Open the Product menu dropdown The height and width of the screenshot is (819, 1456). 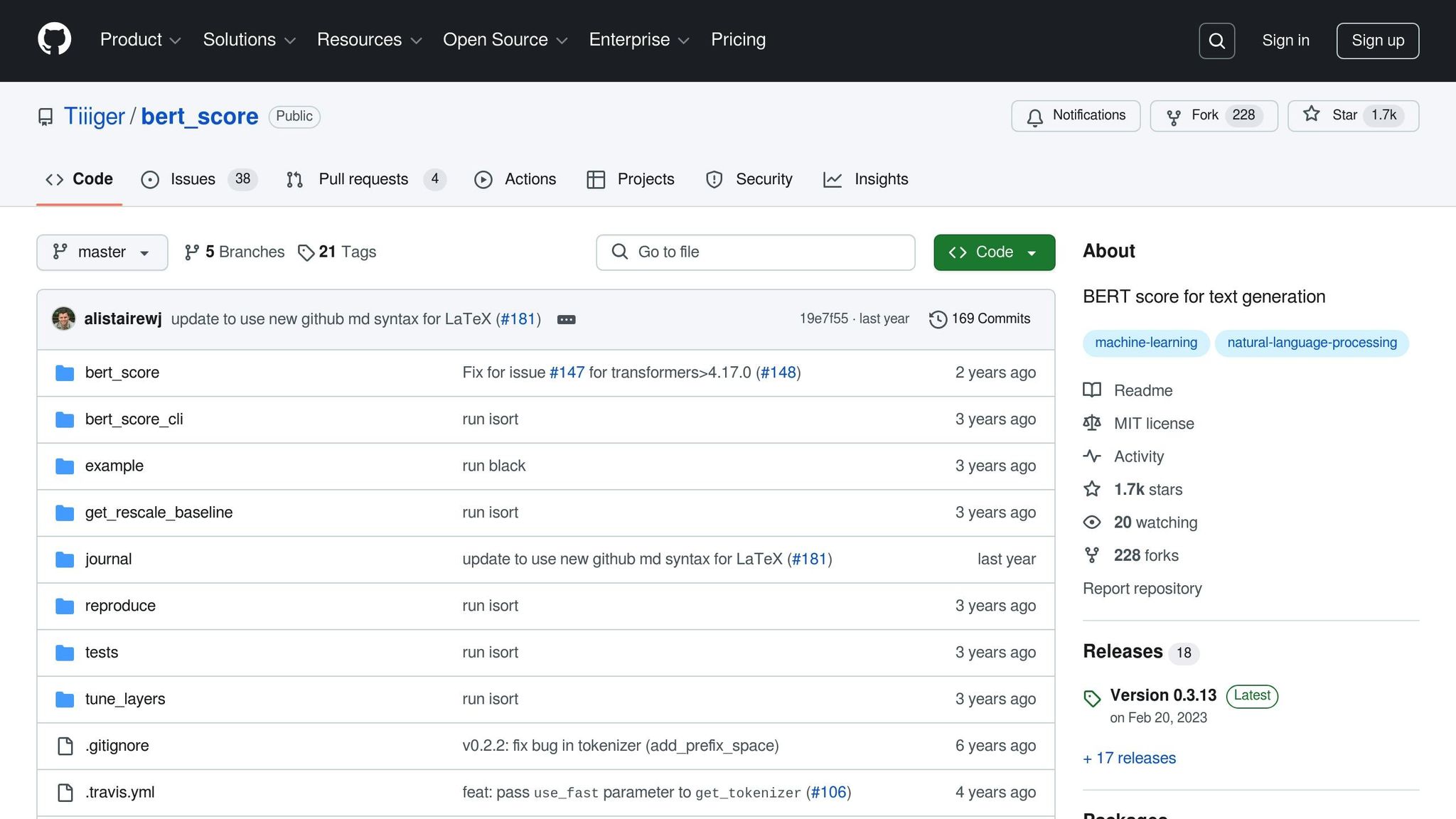(140, 40)
